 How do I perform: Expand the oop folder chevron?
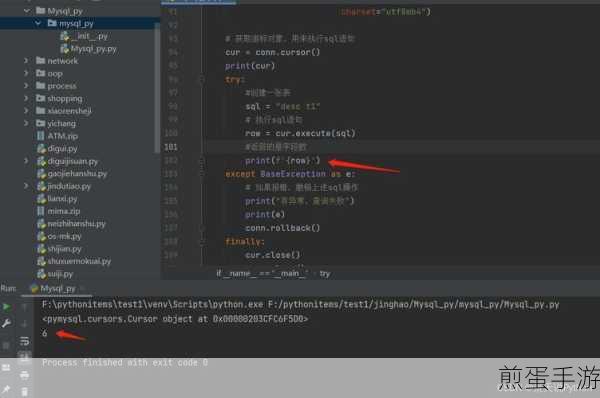click(x=26, y=73)
